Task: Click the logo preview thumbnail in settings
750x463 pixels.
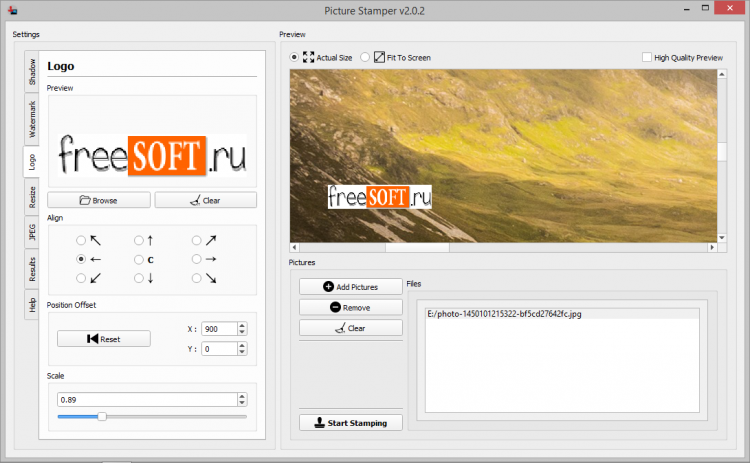Action: click(152, 155)
